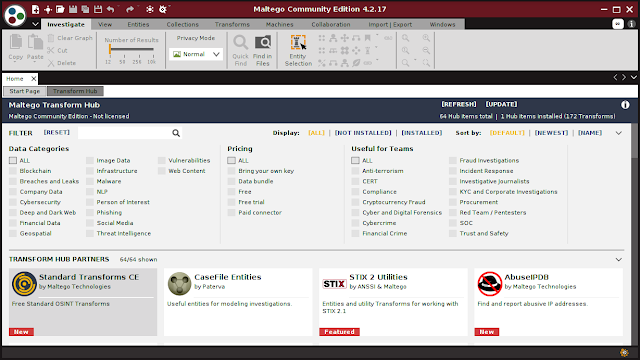
Task: Click the Paste clipboard icon
Action: [35, 42]
